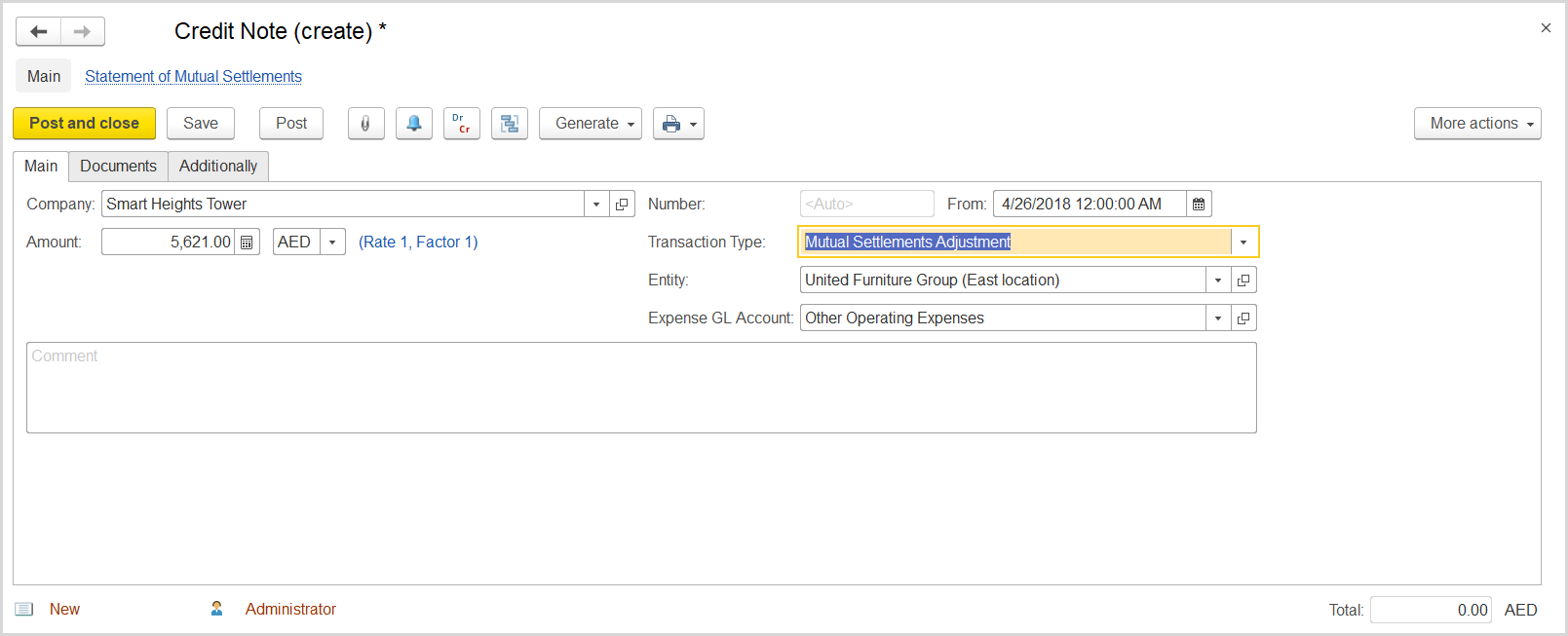Open the Rate 1, Factor 1 link
Image resolution: width=1568 pixels, height=636 pixels.
[x=418, y=242]
